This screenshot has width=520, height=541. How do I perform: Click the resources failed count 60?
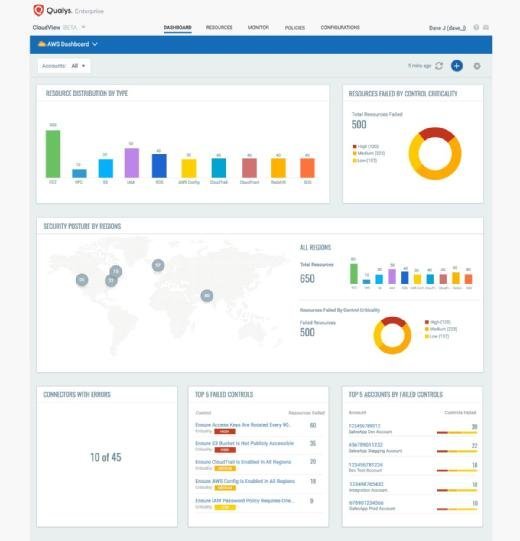click(x=313, y=425)
